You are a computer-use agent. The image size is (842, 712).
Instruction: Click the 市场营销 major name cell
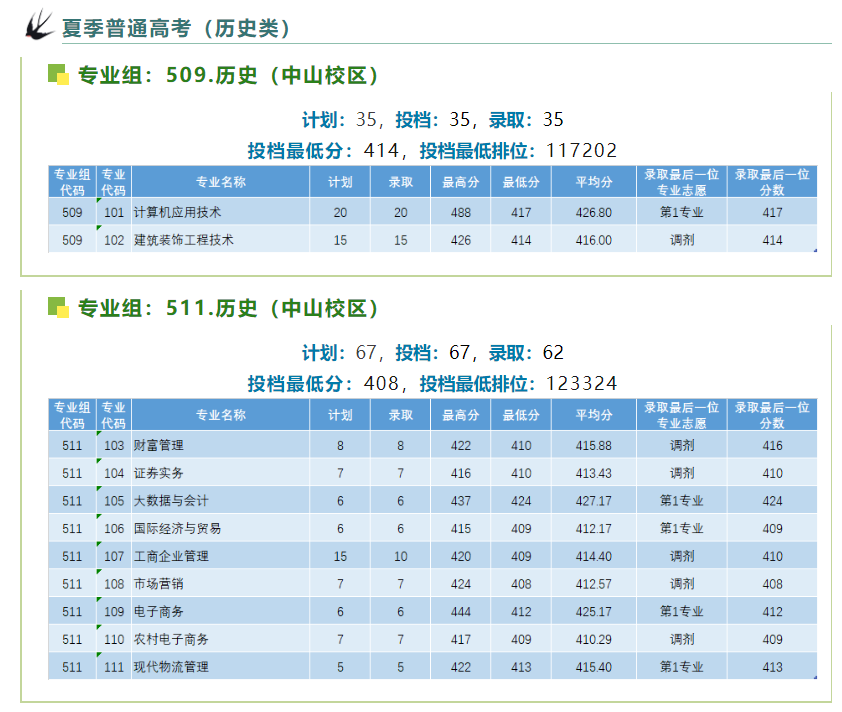[221, 584]
